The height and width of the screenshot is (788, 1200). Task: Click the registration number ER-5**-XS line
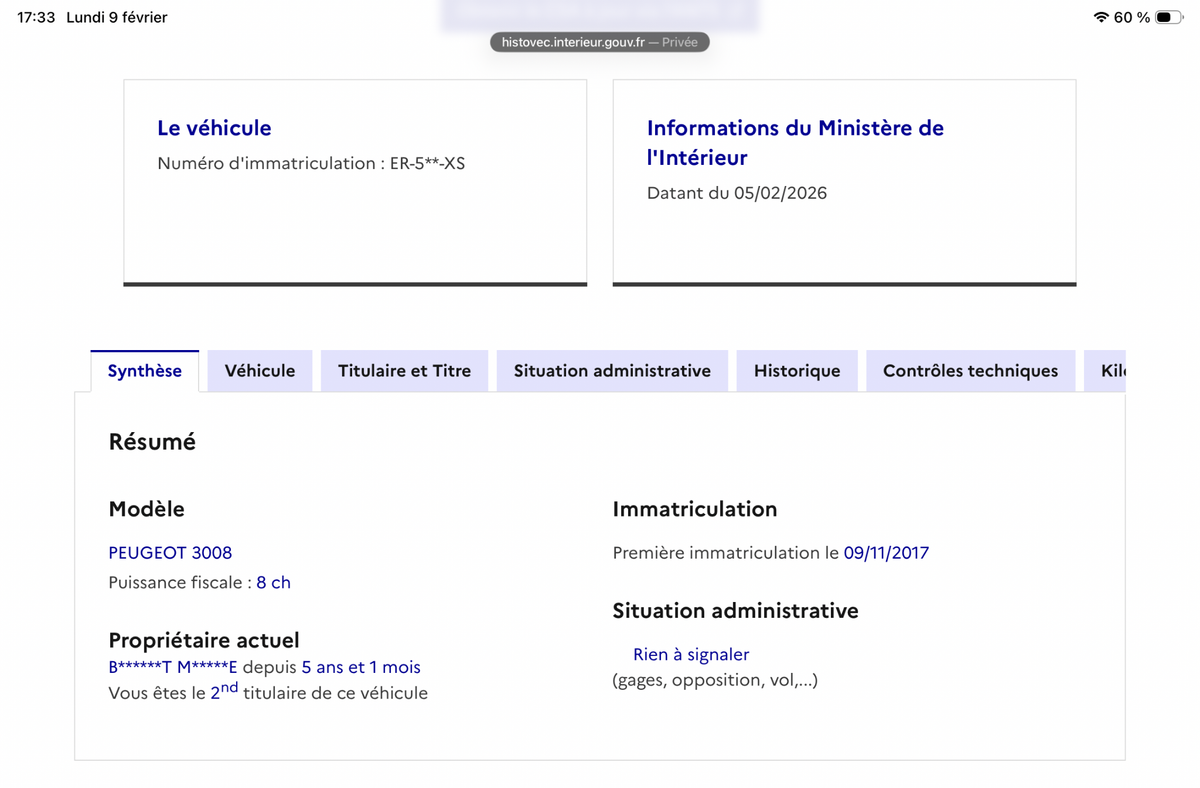[x=311, y=163]
